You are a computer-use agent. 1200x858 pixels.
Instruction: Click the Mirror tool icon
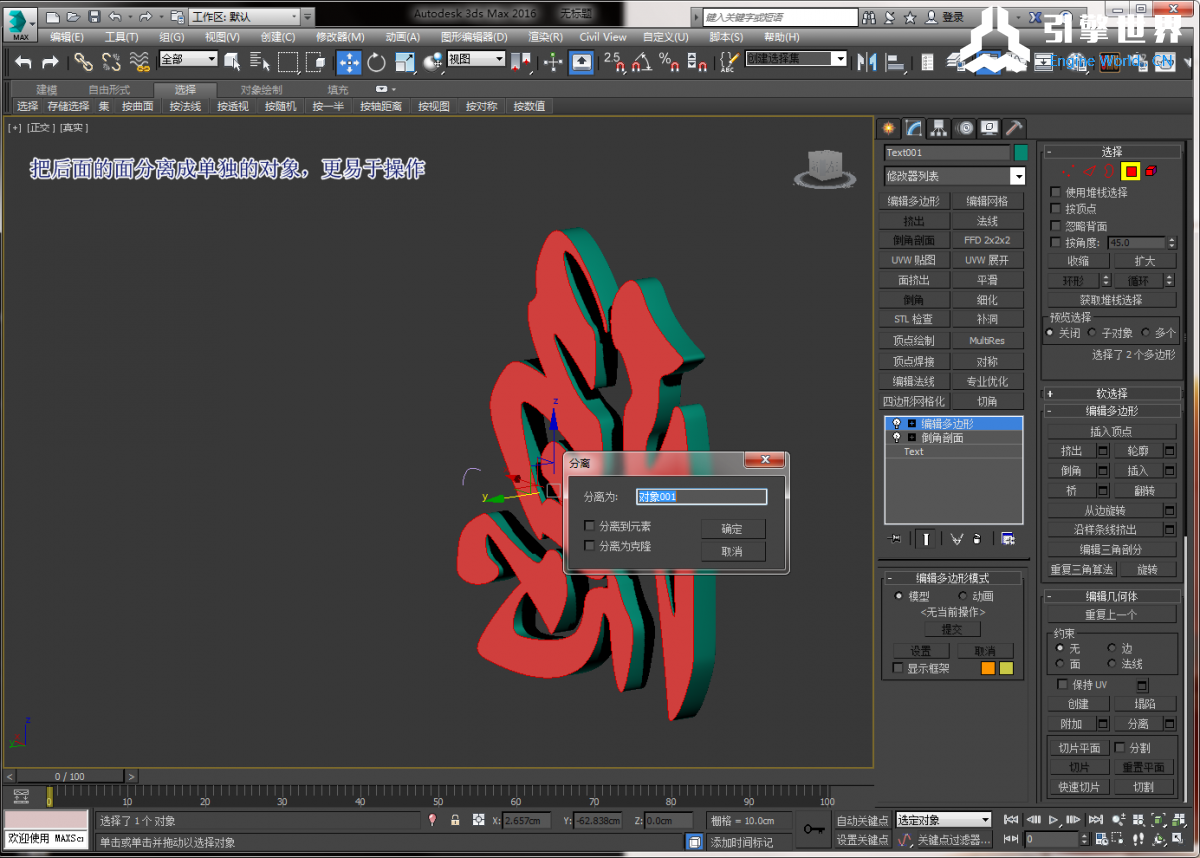click(x=867, y=62)
